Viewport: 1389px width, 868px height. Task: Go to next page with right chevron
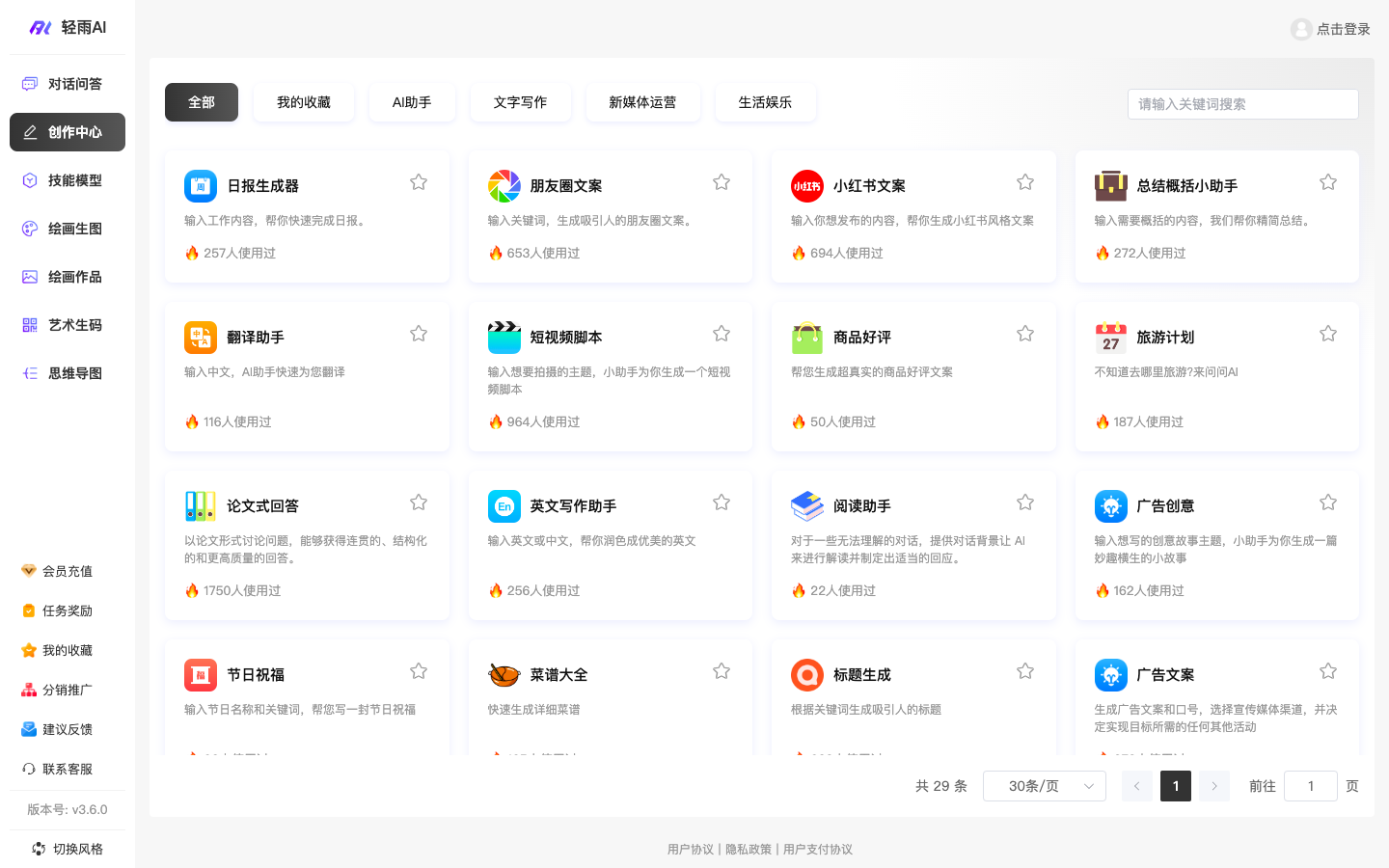(x=1213, y=786)
